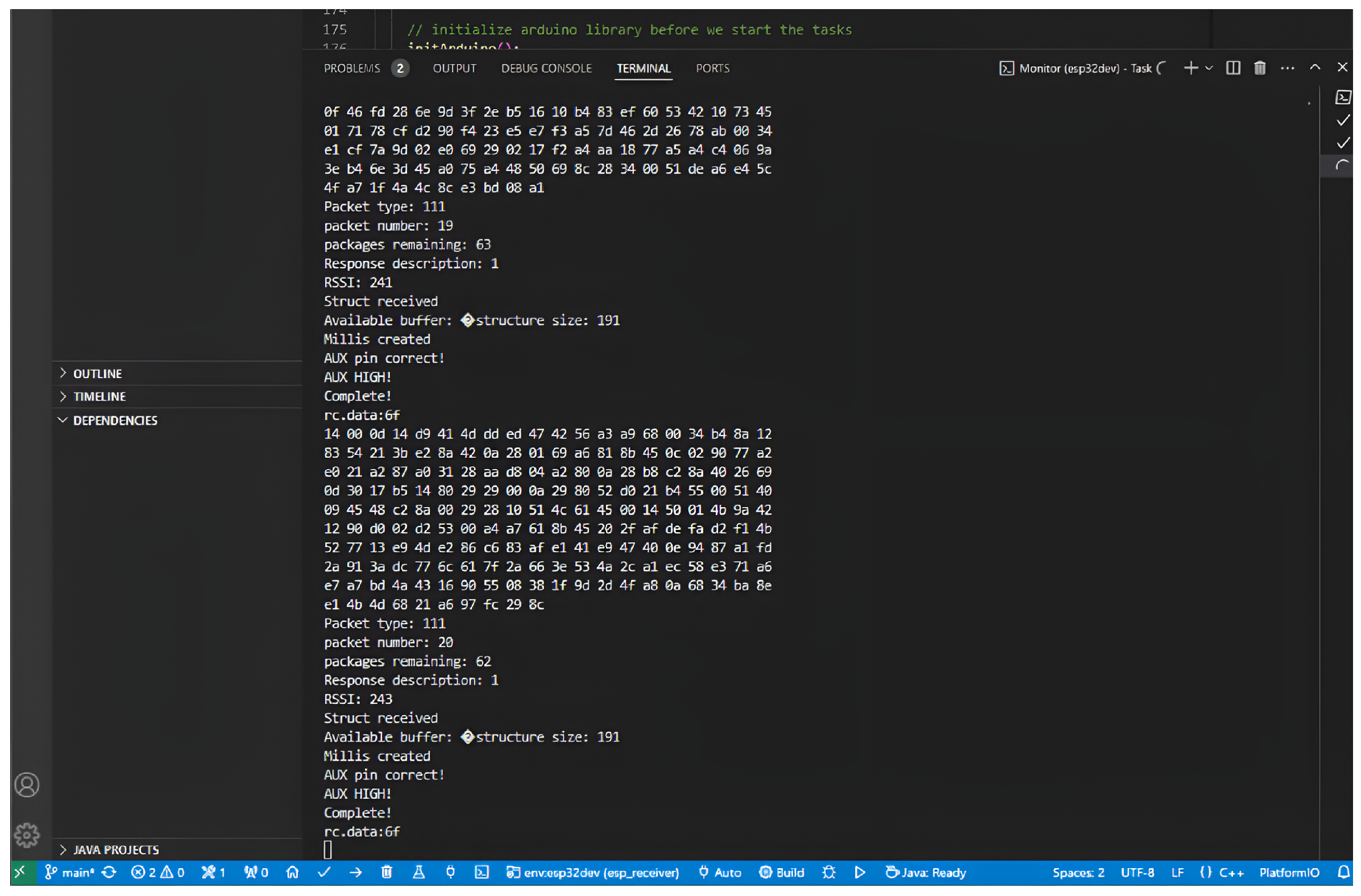Kill terminal using the trash icon

[x=1259, y=69]
